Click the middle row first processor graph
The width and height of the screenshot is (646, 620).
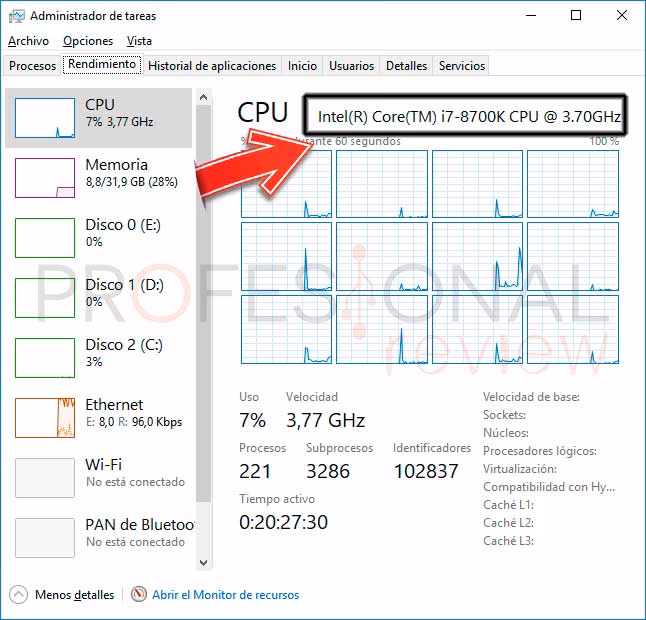click(x=286, y=257)
